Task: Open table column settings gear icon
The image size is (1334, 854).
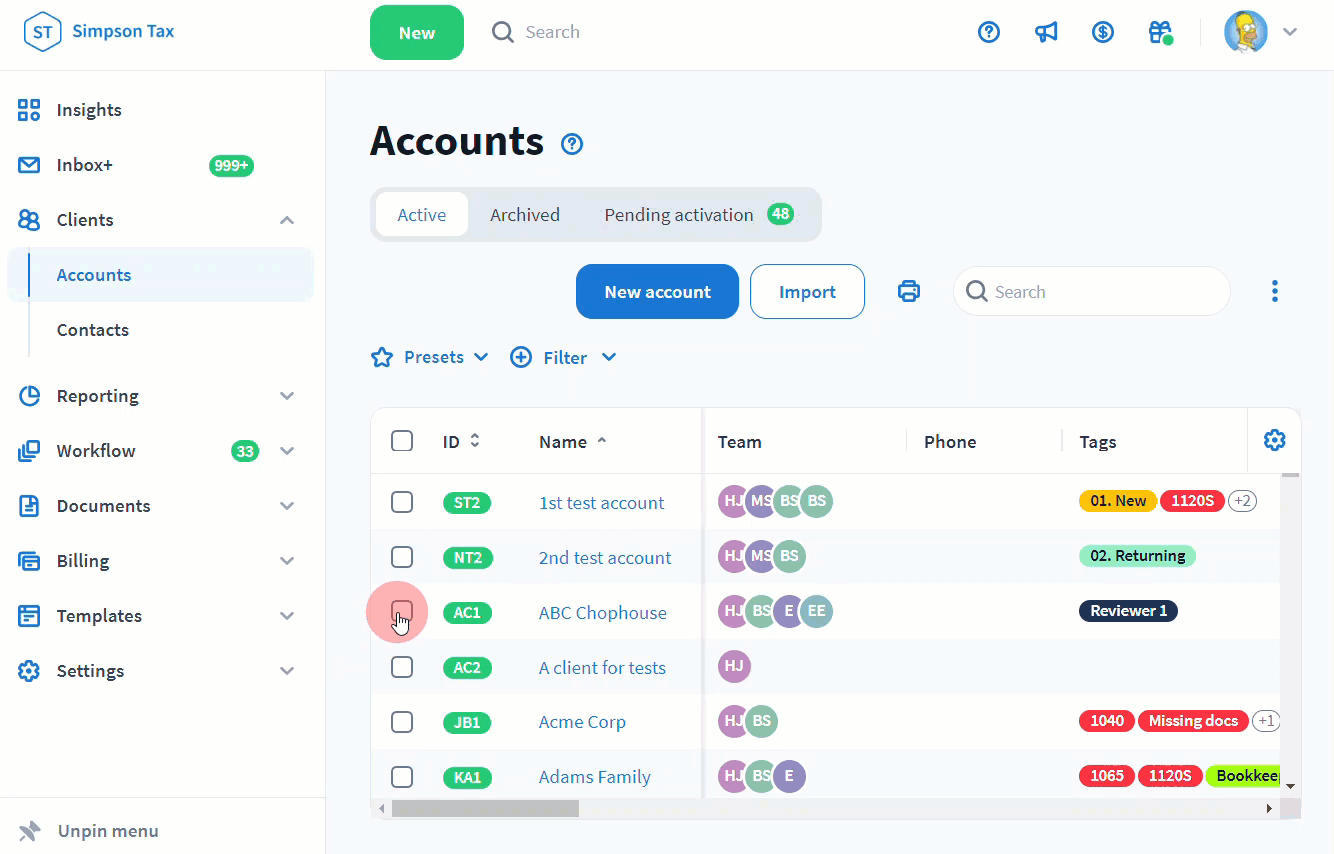Action: (x=1274, y=440)
